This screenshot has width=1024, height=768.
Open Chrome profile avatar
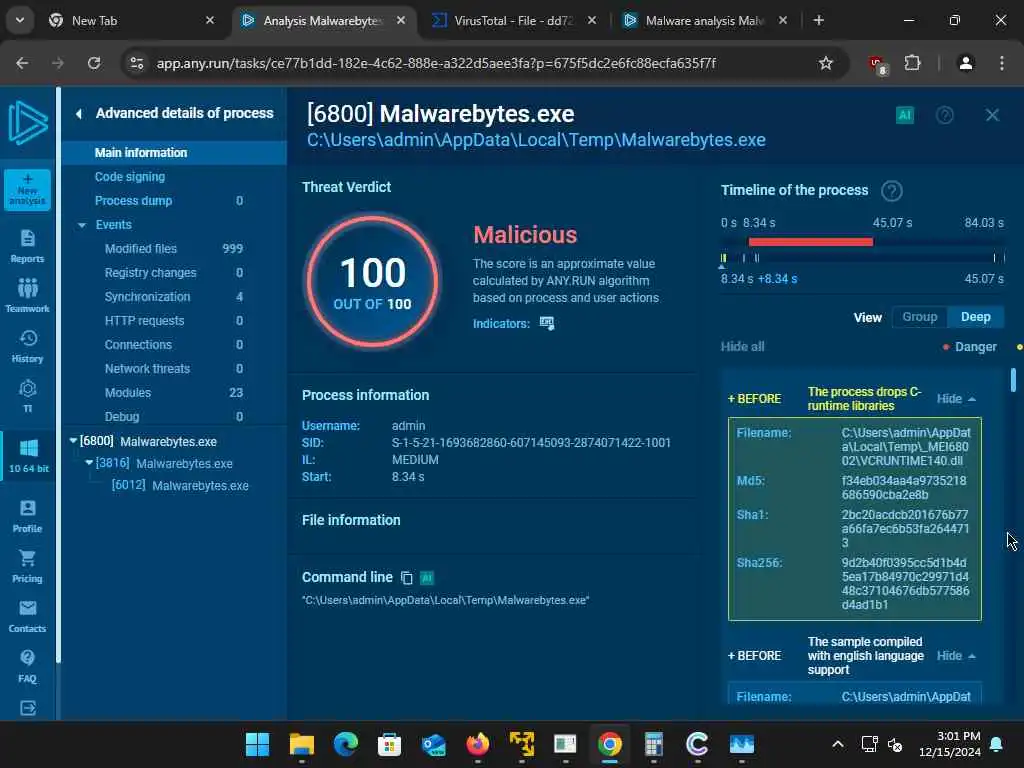pyautogui.click(x=965, y=63)
